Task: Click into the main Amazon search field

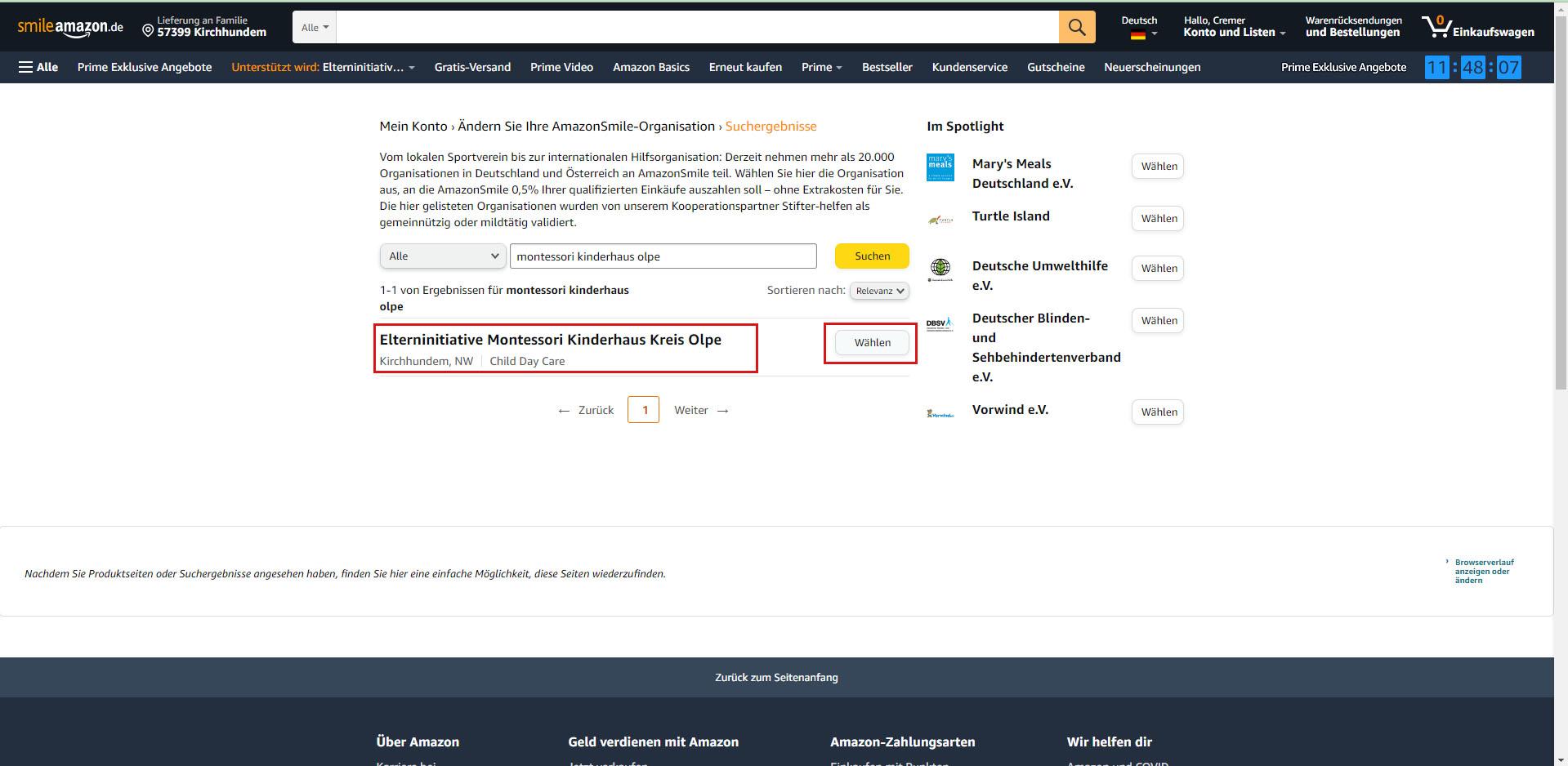Action: point(697,27)
